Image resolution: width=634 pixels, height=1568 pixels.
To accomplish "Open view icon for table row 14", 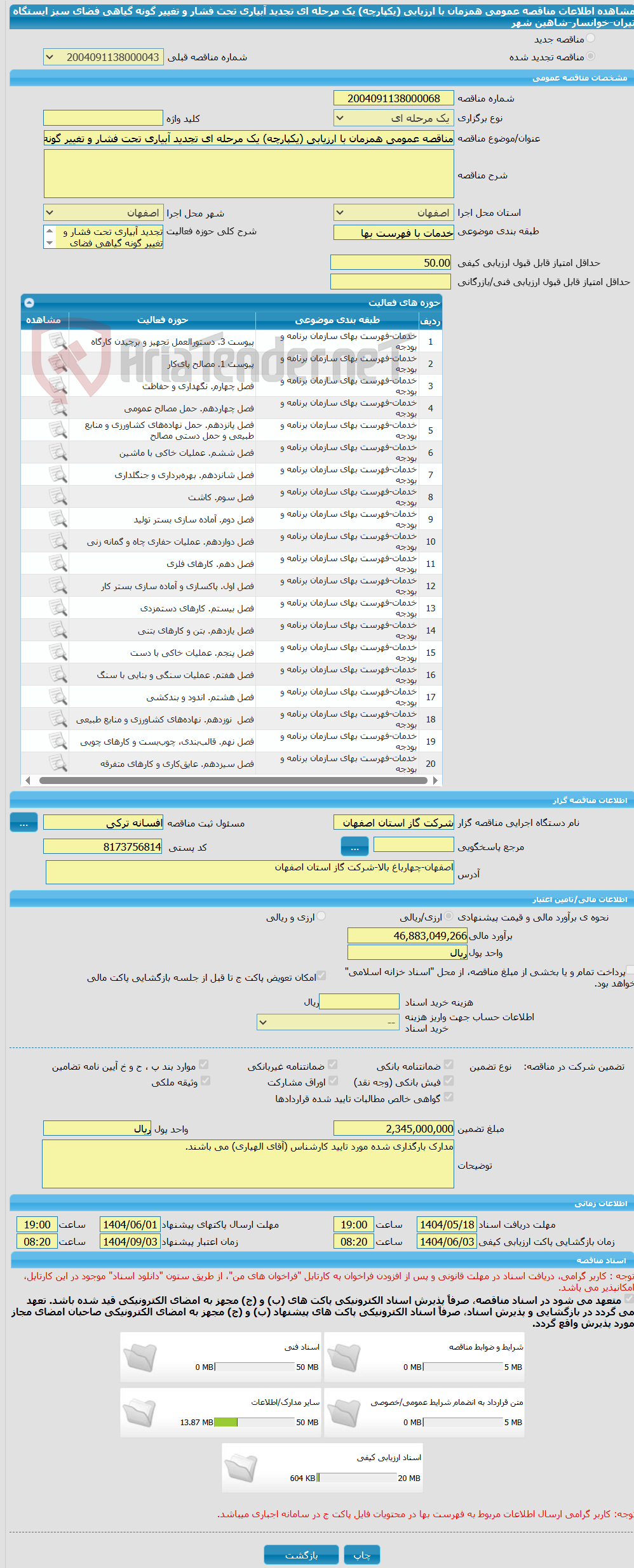I will click(x=58, y=630).
